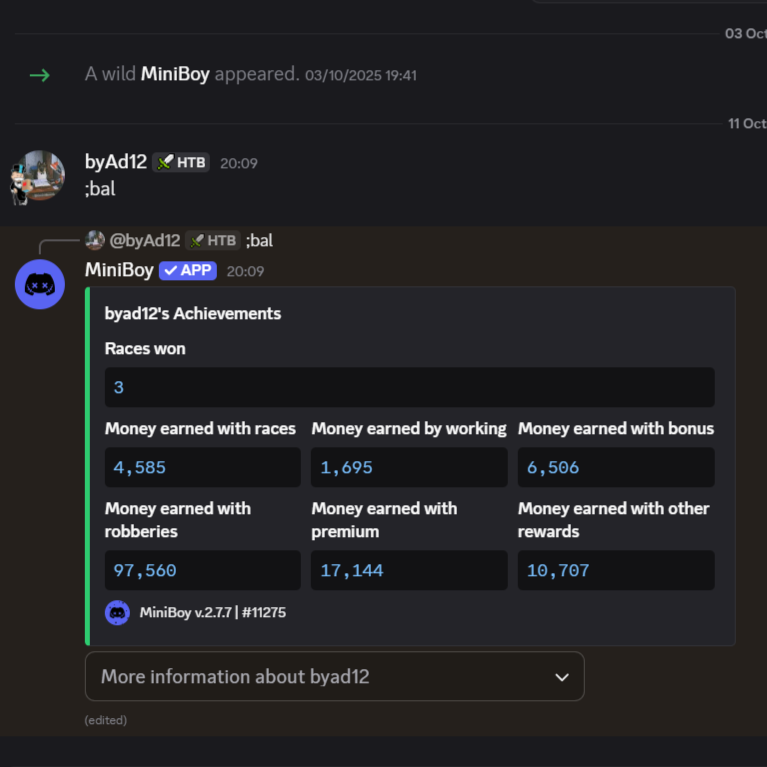Click the small avatar in the reply preview
767x767 pixels.
(95, 240)
